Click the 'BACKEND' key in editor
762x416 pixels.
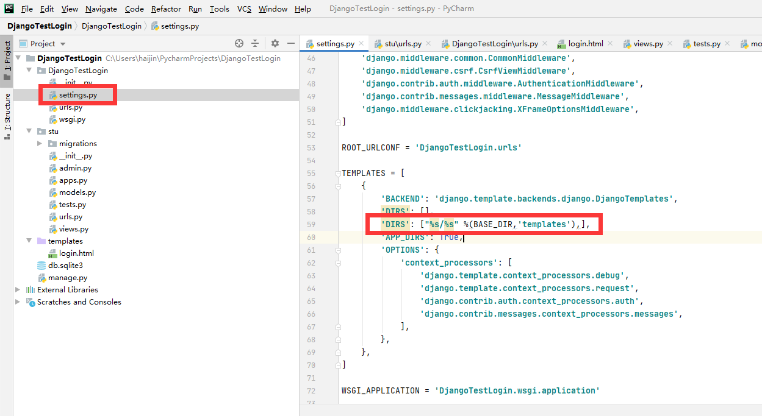point(402,199)
